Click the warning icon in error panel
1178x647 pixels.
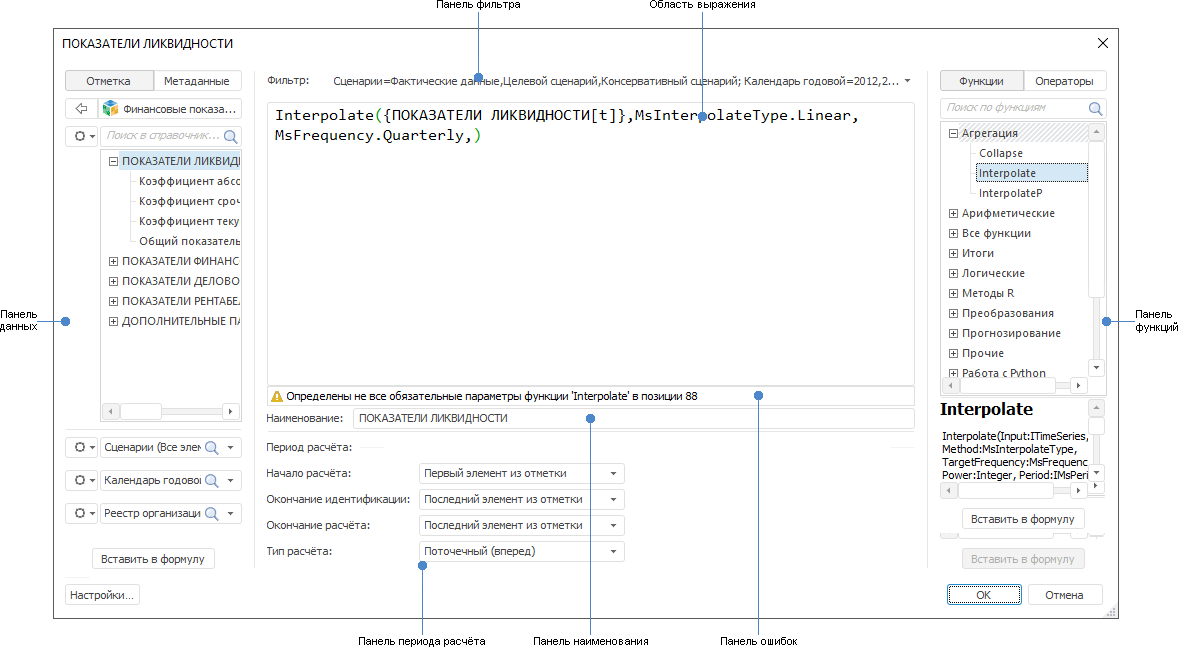(x=276, y=396)
